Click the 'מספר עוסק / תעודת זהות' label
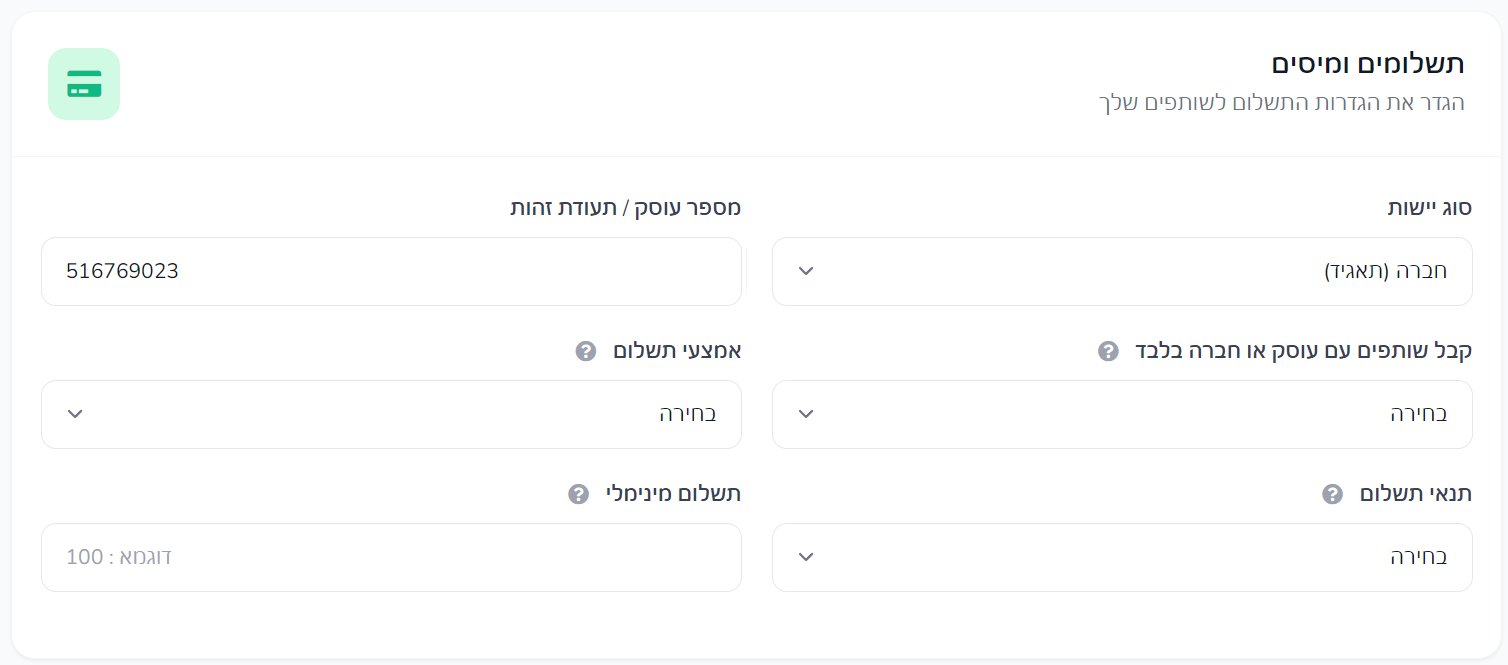Image resolution: width=1508 pixels, height=665 pixels. tap(625, 208)
